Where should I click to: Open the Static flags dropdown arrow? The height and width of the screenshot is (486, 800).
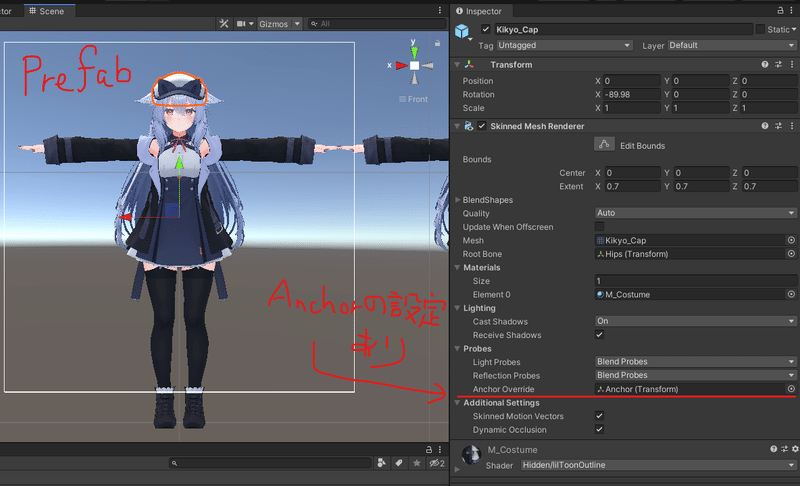(794, 30)
